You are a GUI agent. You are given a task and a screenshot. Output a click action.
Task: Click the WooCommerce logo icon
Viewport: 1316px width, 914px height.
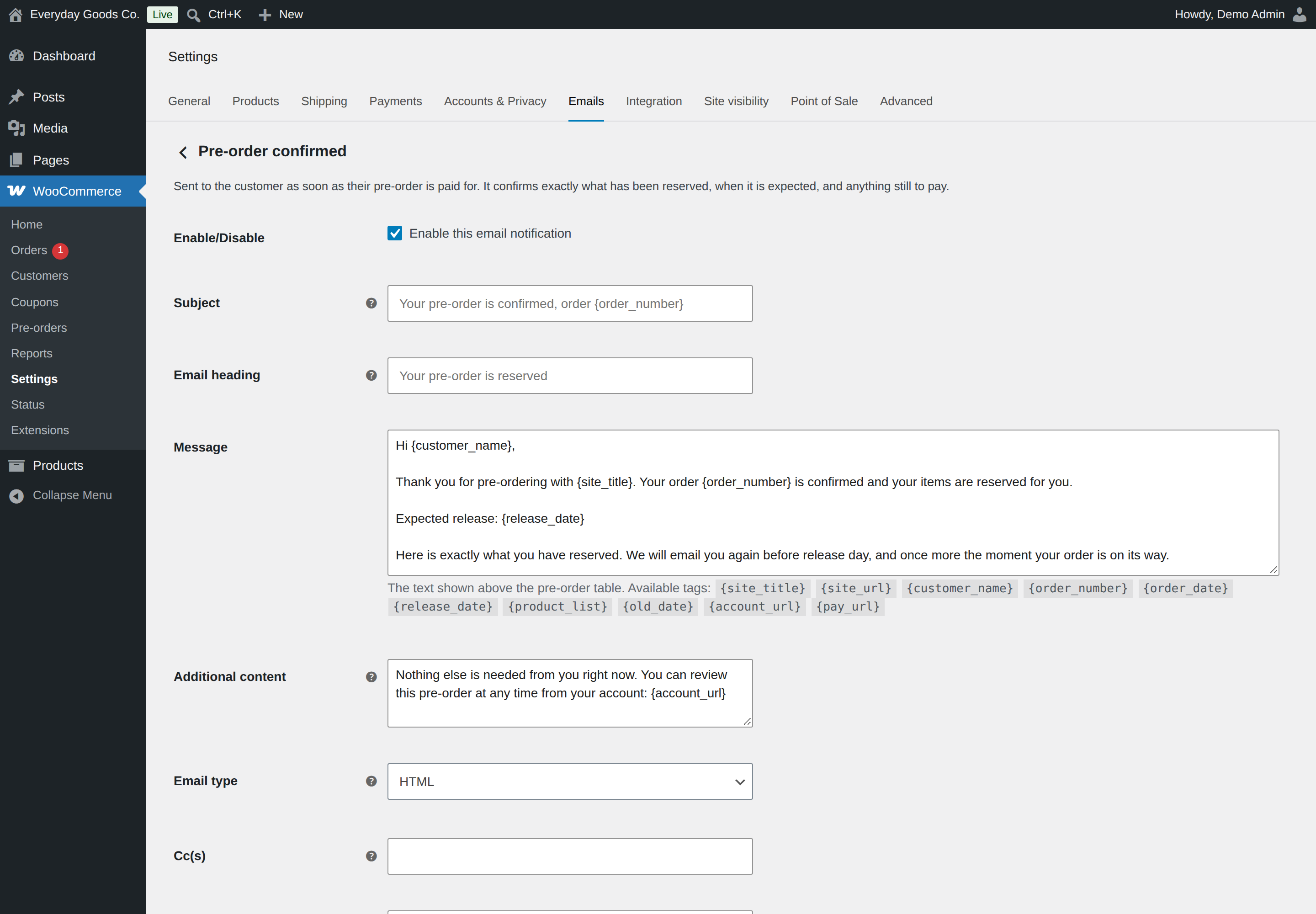[16, 191]
